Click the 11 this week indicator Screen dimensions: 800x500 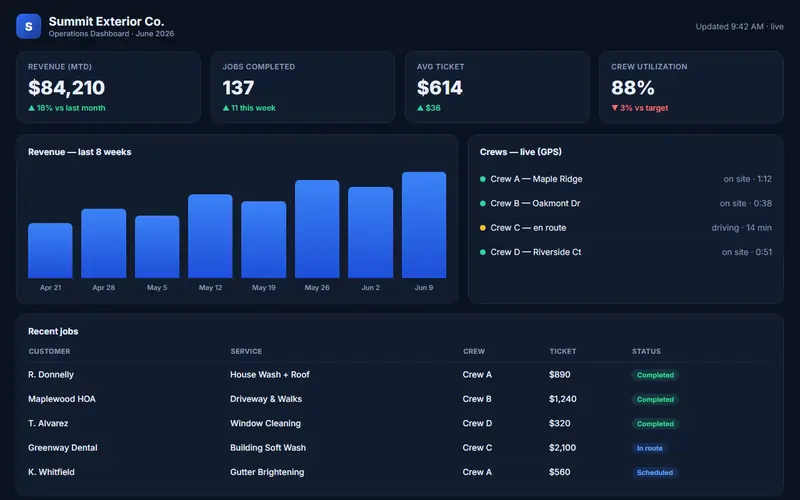(x=249, y=108)
